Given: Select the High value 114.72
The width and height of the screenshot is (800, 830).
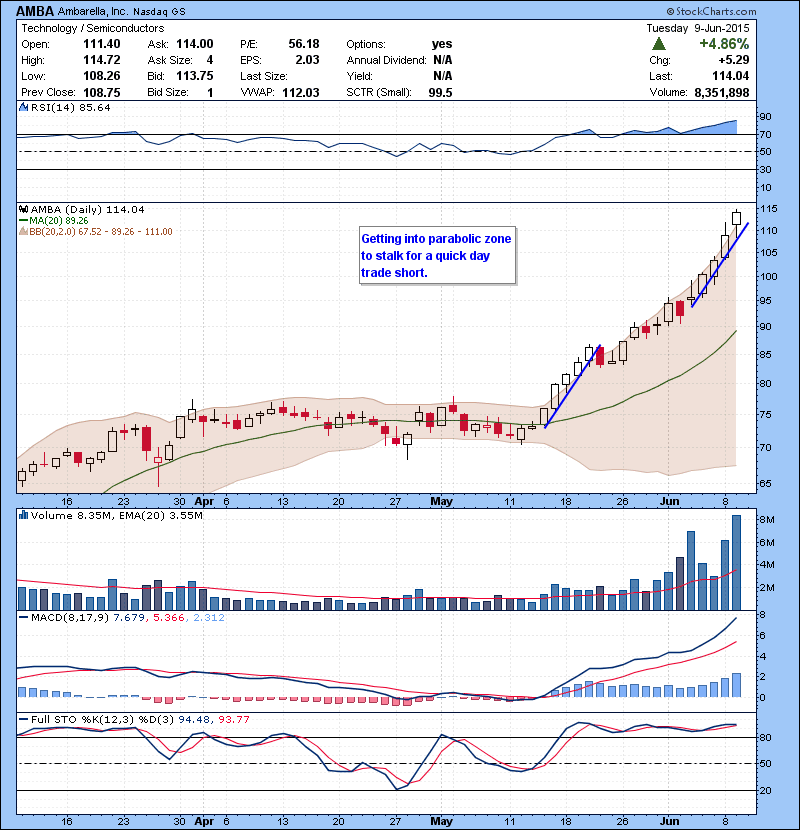Looking at the screenshot, I should [x=102, y=60].
